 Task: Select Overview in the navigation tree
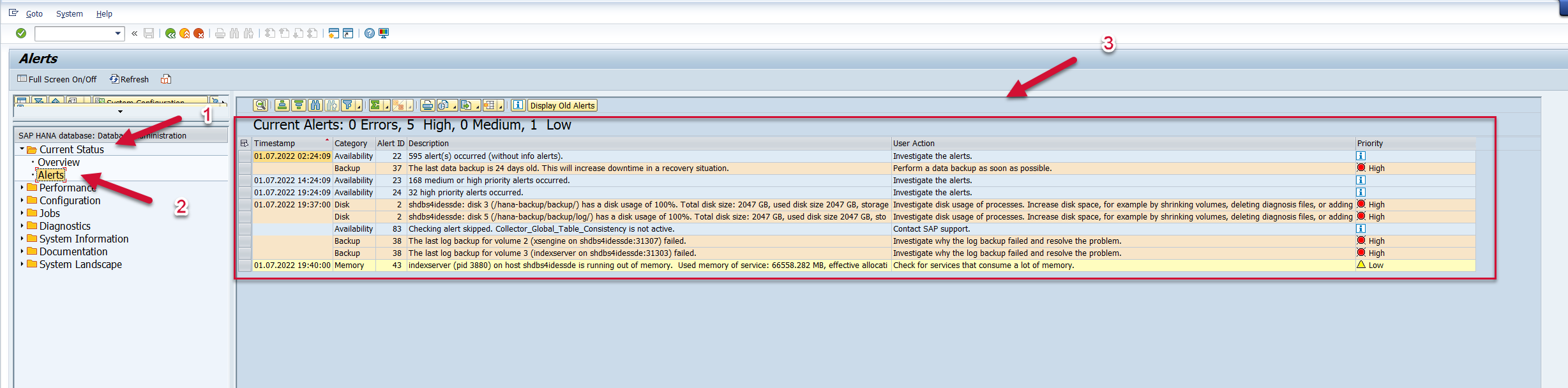58,162
